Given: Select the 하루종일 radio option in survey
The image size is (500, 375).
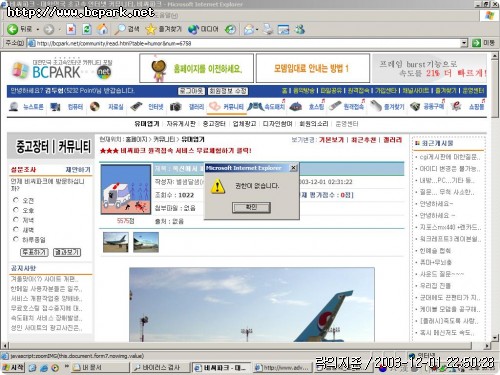Looking at the screenshot, I should coord(16,239).
